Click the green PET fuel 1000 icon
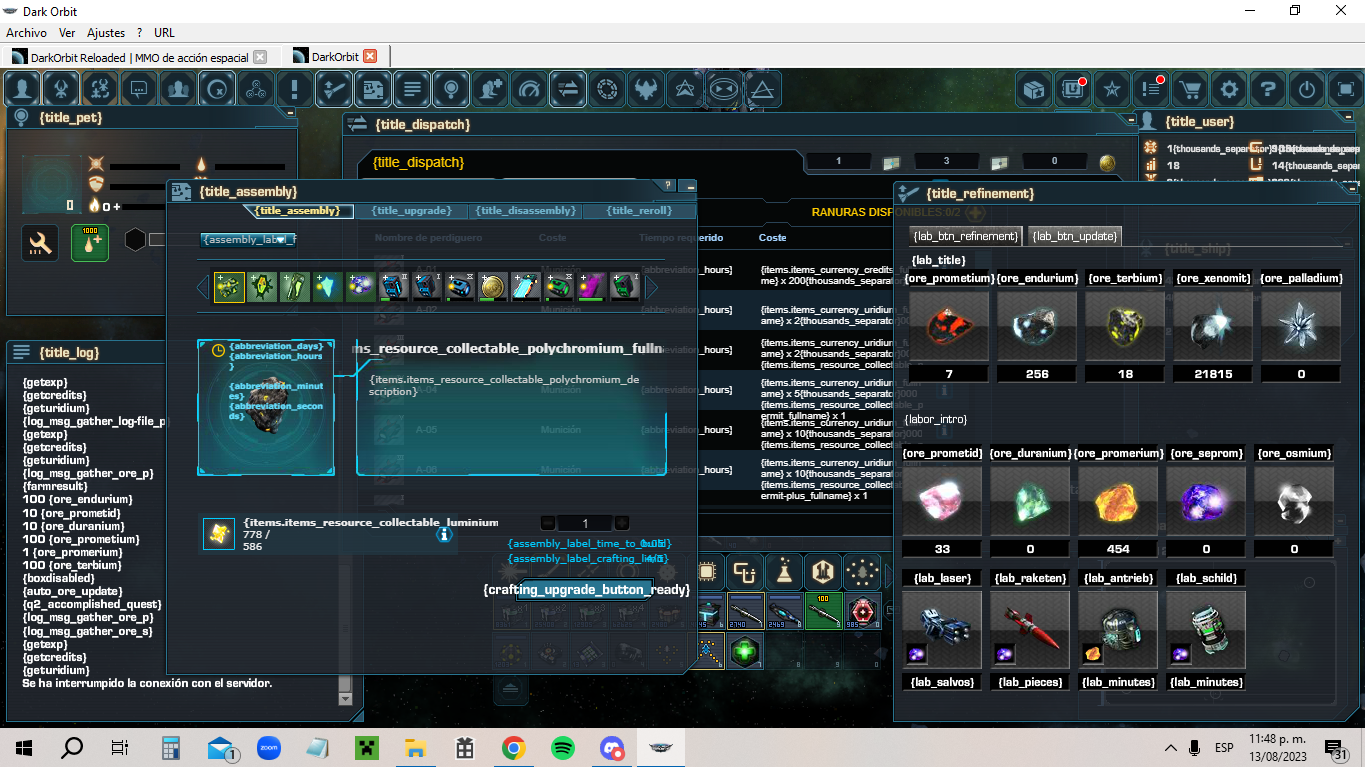The width and height of the screenshot is (1365, 767). (x=90, y=242)
